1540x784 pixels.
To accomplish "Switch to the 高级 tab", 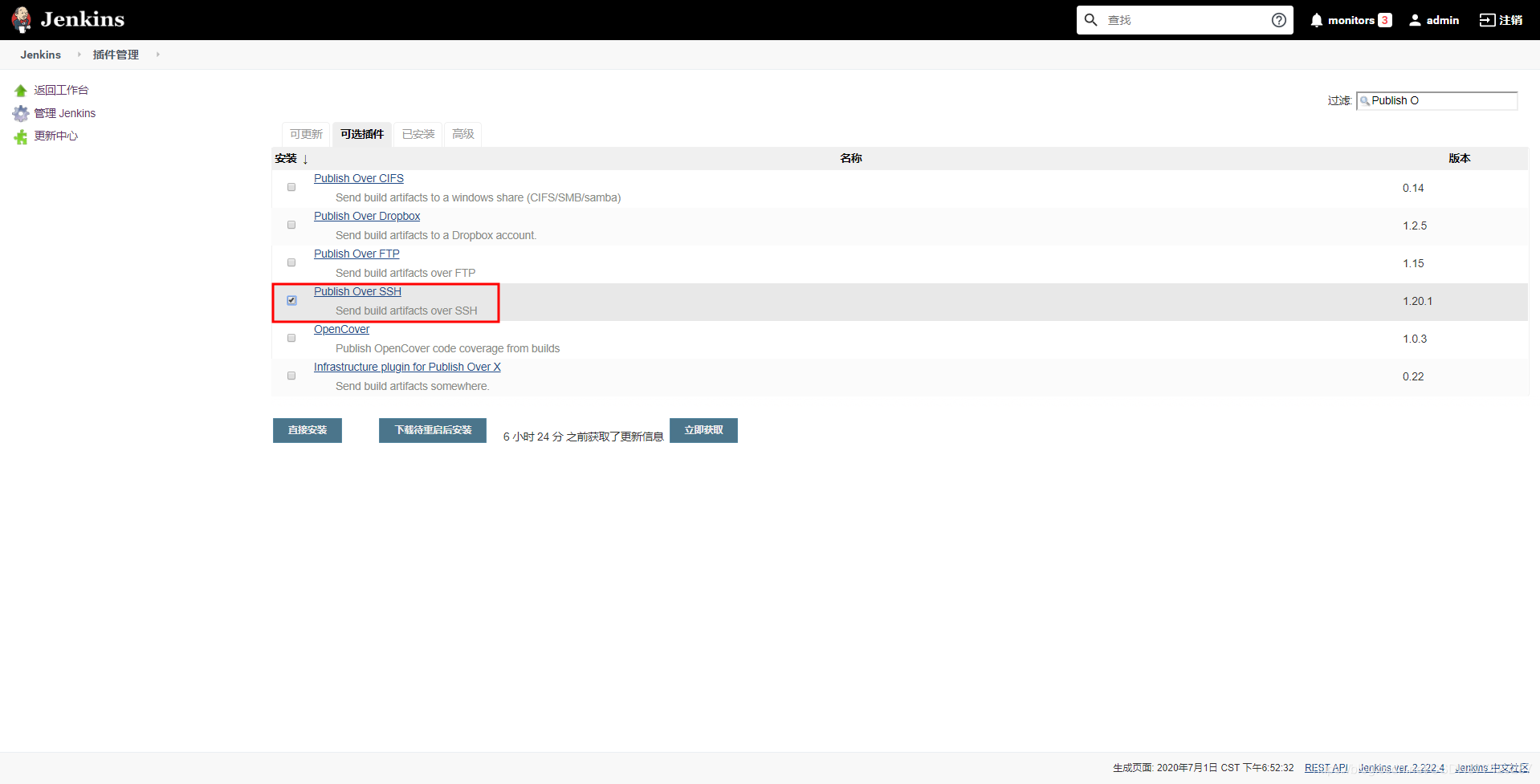I will 463,134.
